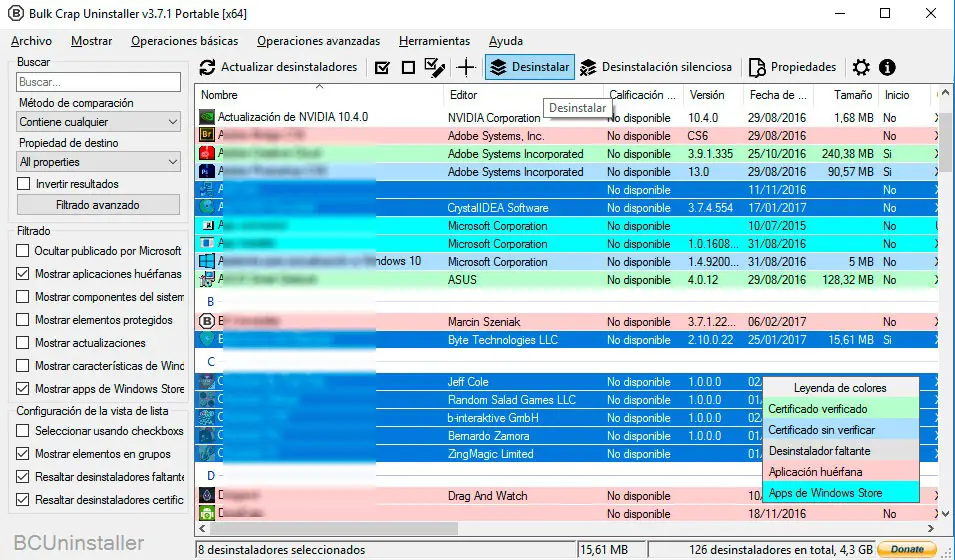Screen dimensions: 955x560
Task: Click the NVIDIA update row icon
Action: (x=207, y=117)
